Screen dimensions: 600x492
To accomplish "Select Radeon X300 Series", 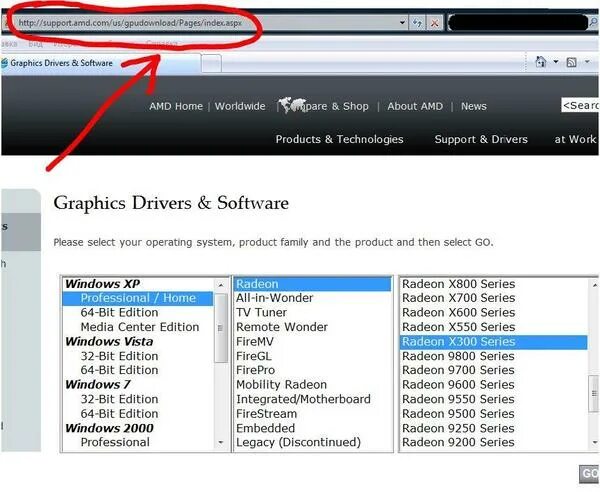I will (494, 342).
